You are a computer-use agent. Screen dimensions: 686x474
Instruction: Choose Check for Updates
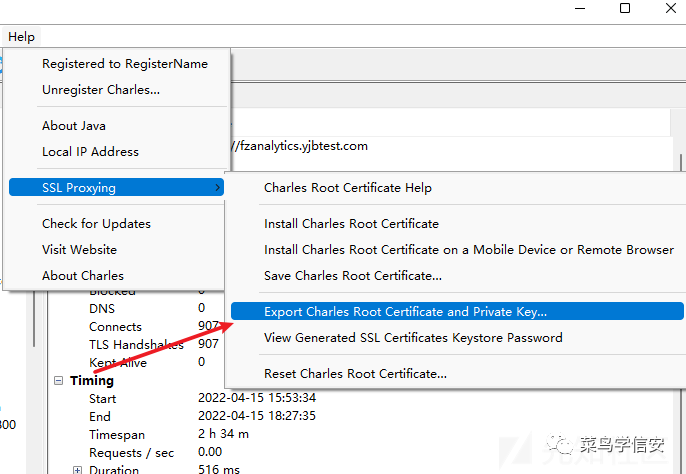[96, 224]
